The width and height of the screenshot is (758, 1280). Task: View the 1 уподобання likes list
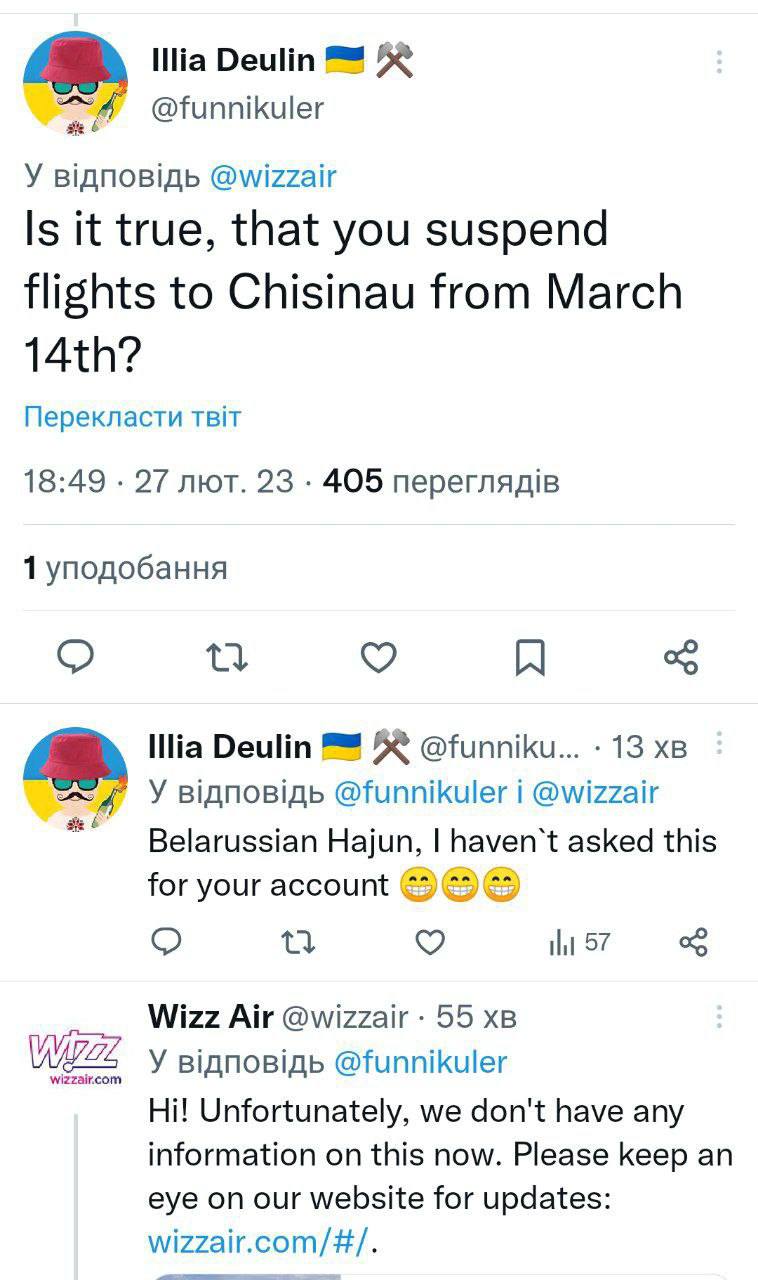125,568
